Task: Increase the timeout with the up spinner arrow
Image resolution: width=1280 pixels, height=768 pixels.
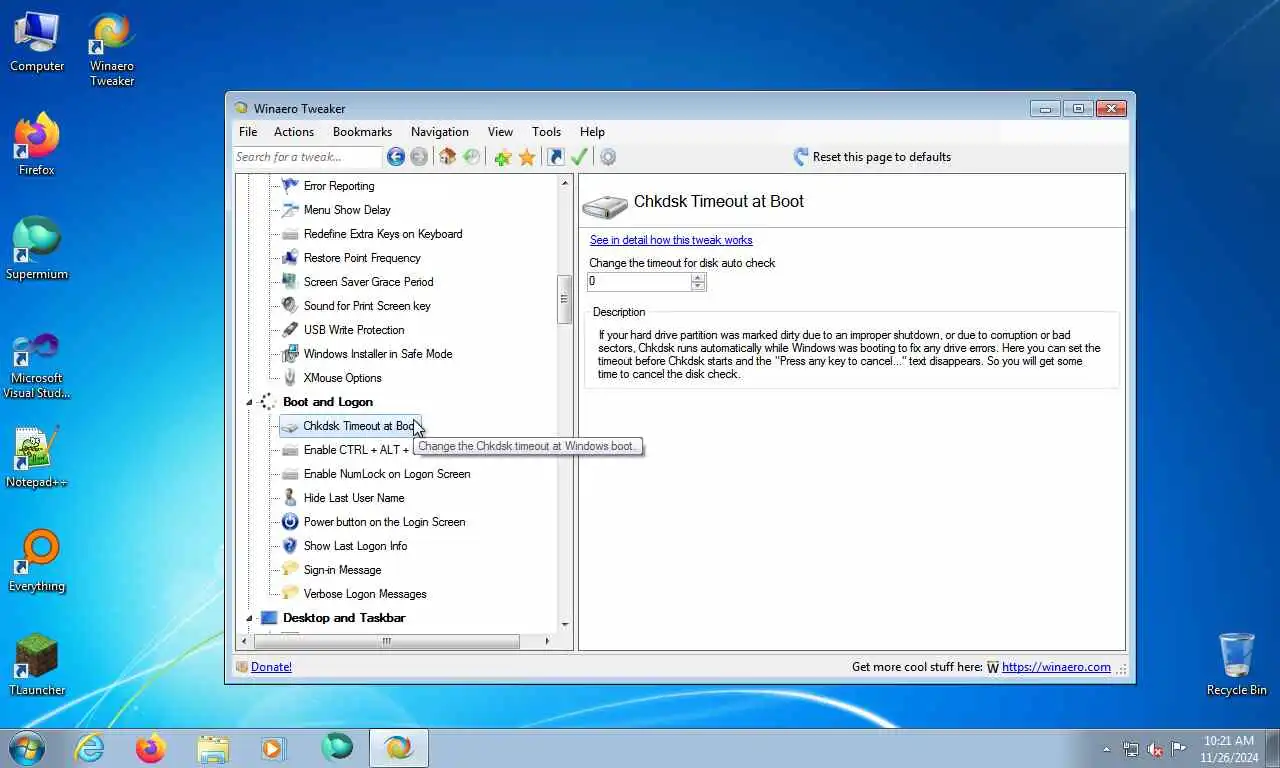Action: tap(698, 277)
